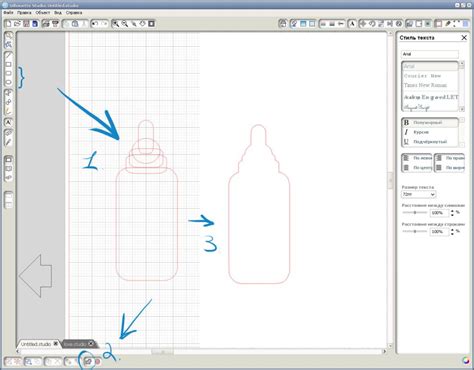Align text to the center
The width and height of the screenshot is (474, 370).
click(x=417, y=168)
